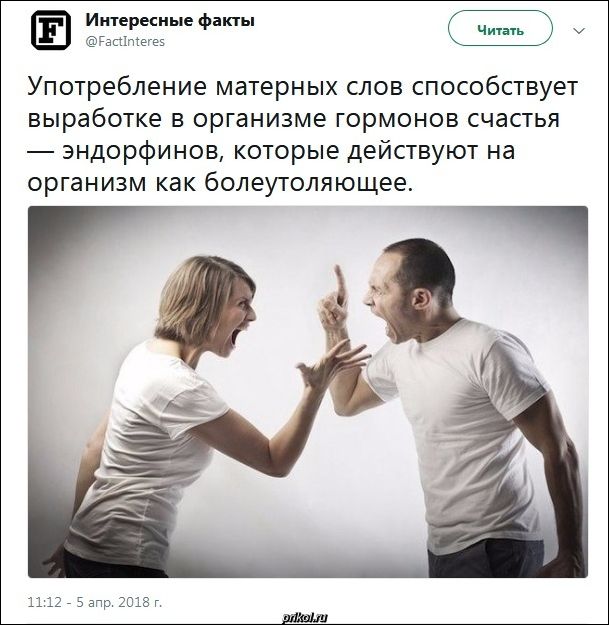Screen dimensions: 609x625
Task: Click the @FactInteres handle
Action: (125, 41)
